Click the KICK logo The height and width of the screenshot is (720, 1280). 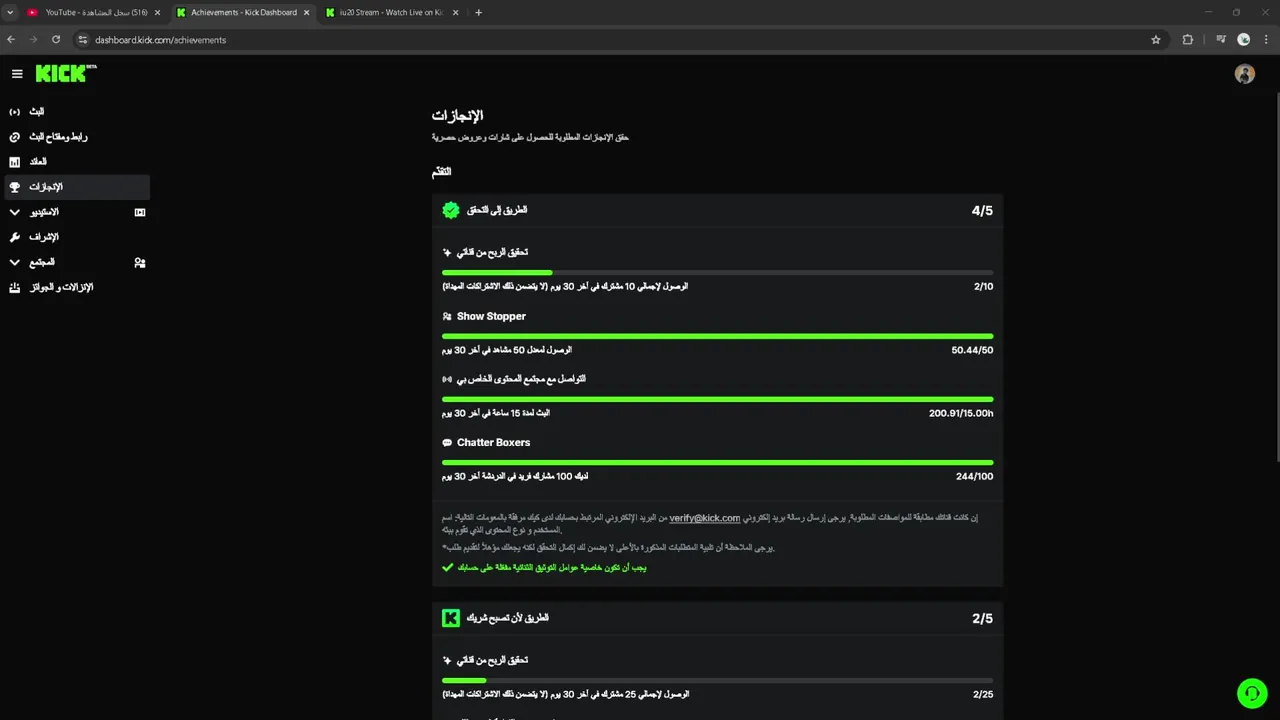tap(63, 73)
